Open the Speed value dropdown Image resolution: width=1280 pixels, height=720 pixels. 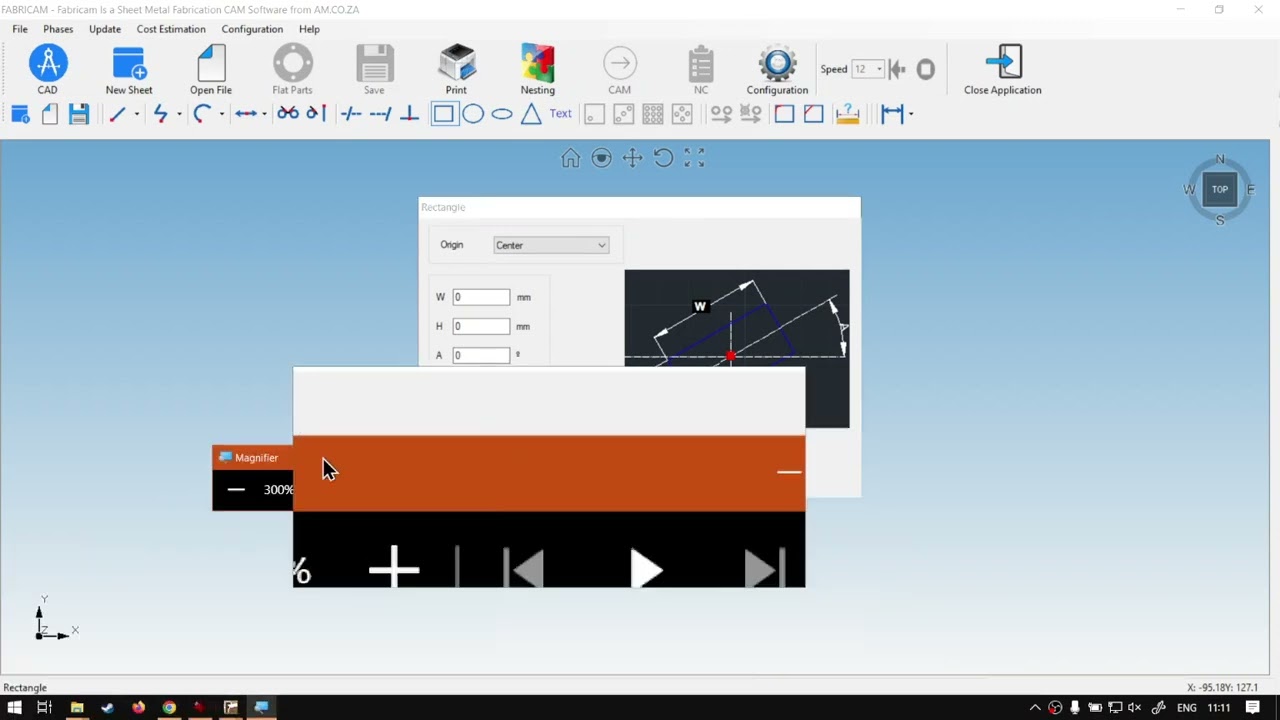pos(879,69)
